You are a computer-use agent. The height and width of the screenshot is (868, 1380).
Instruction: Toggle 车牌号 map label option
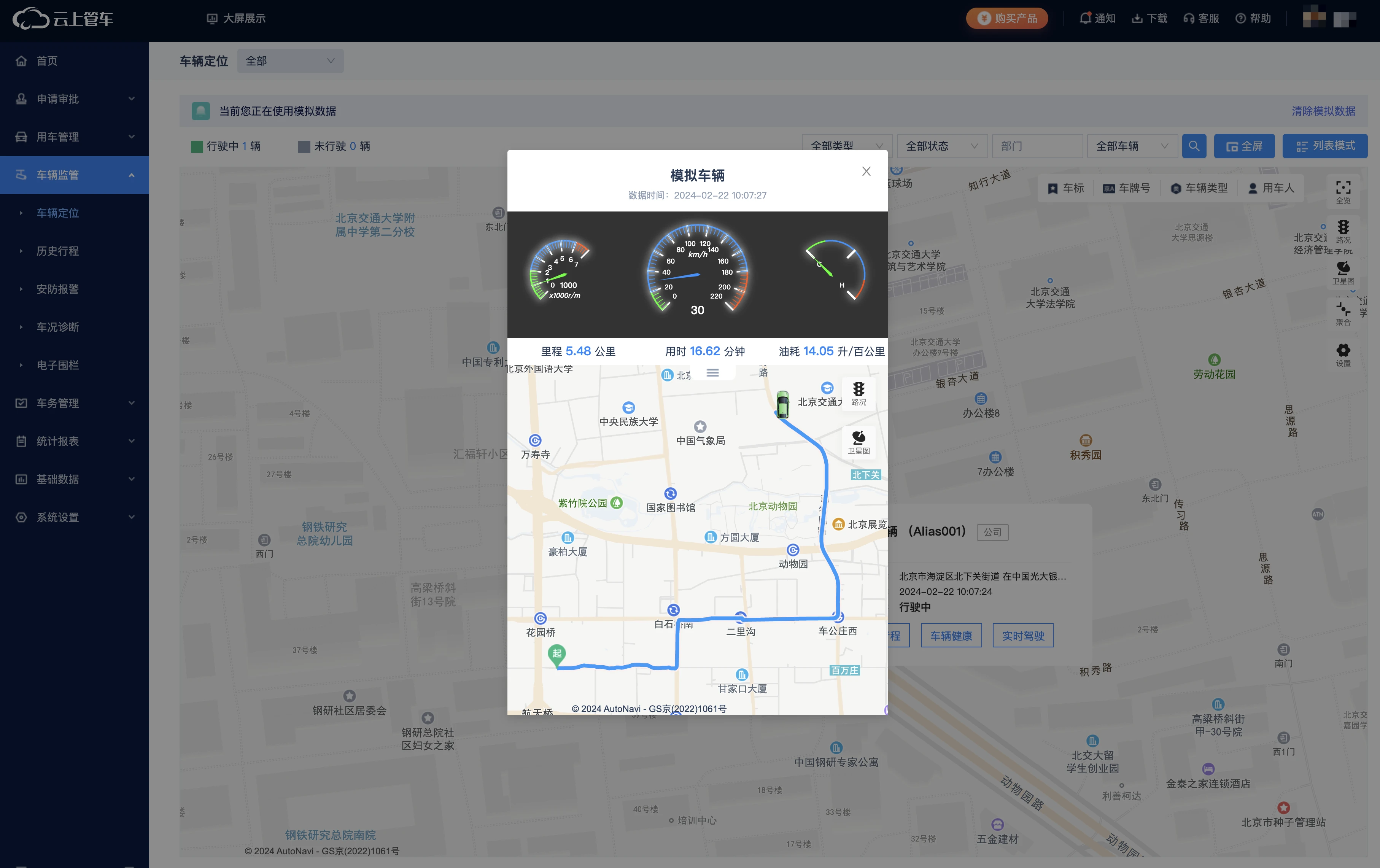[1127, 188]
